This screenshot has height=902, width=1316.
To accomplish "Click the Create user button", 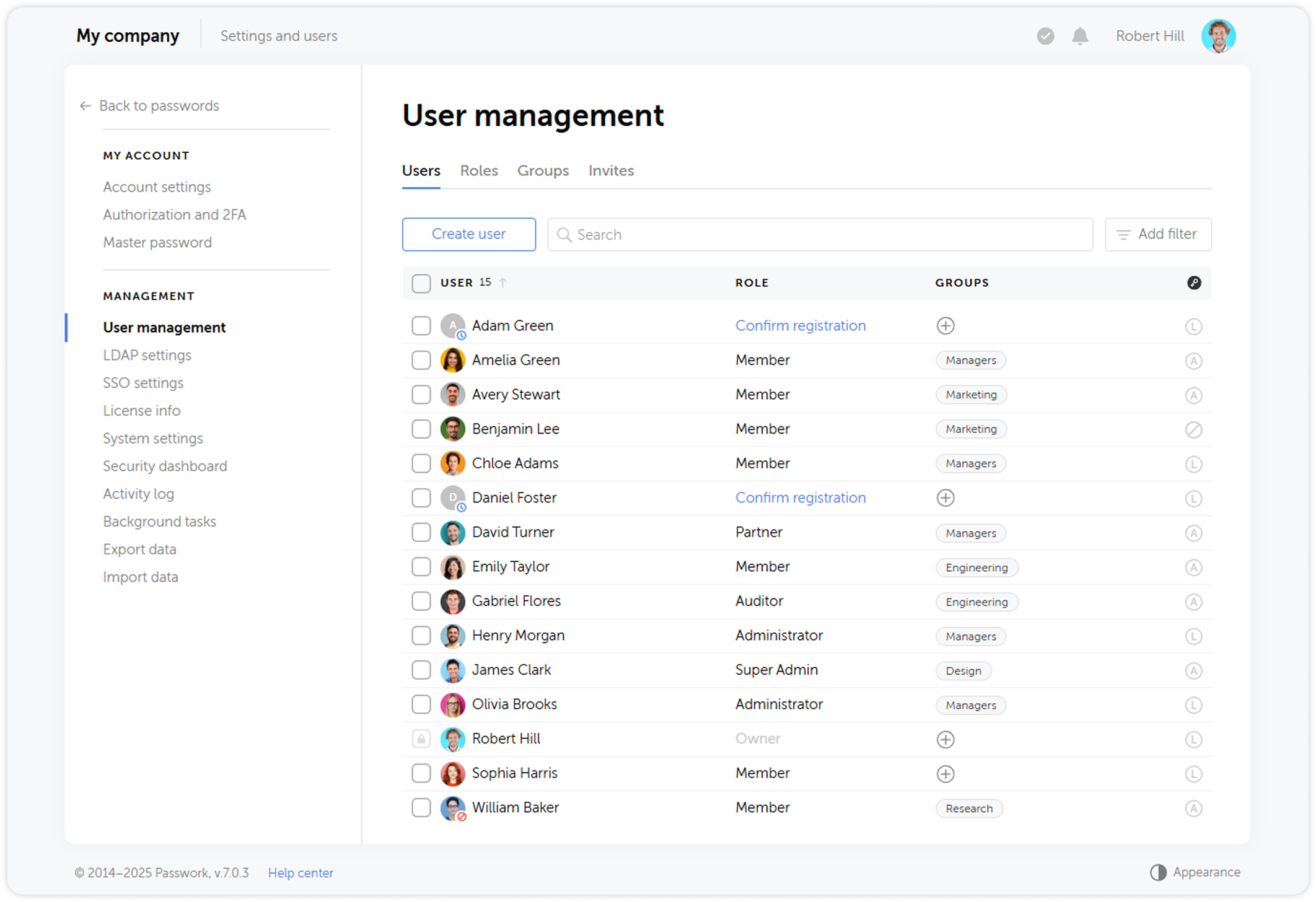I will click(468, 234).
